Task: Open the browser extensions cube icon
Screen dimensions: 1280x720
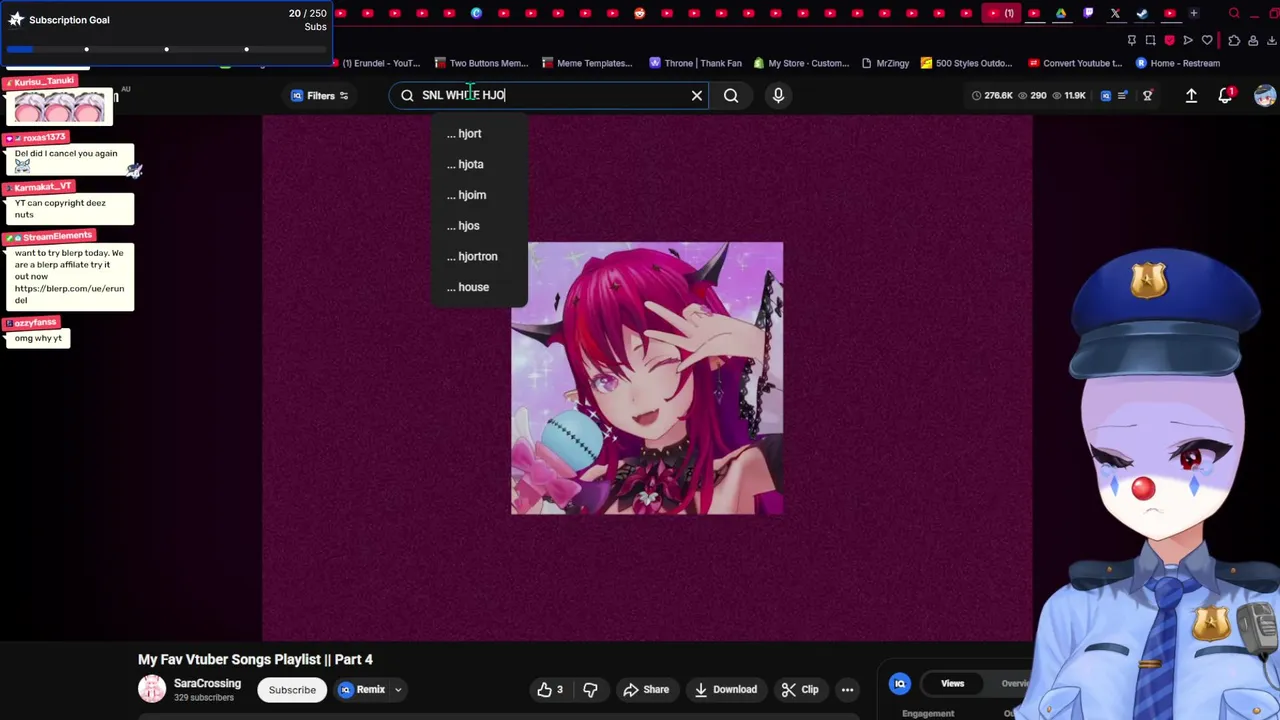Action: tap(1234, 40)
